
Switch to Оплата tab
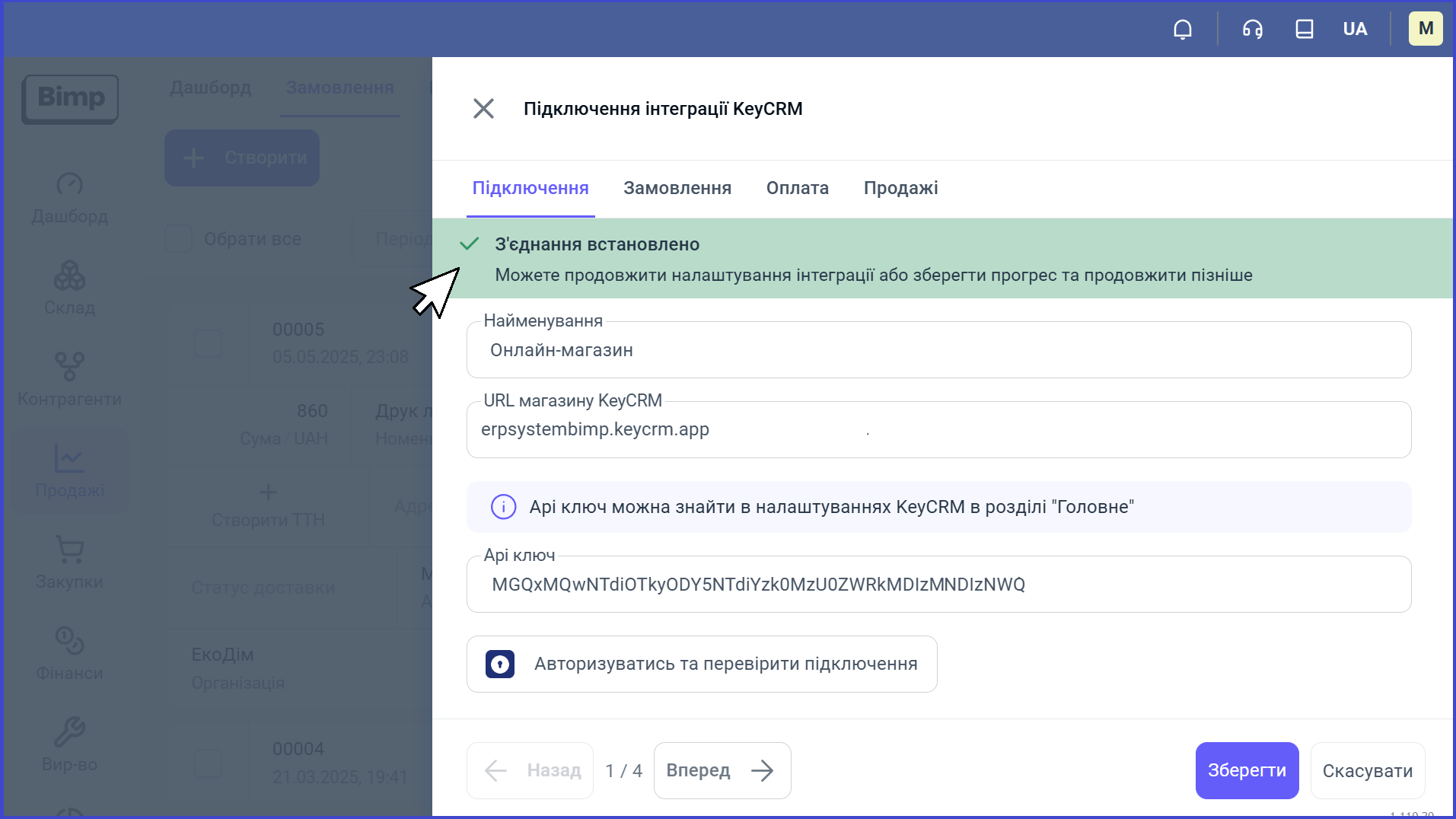pyautogui.click(x=797, y=188)
